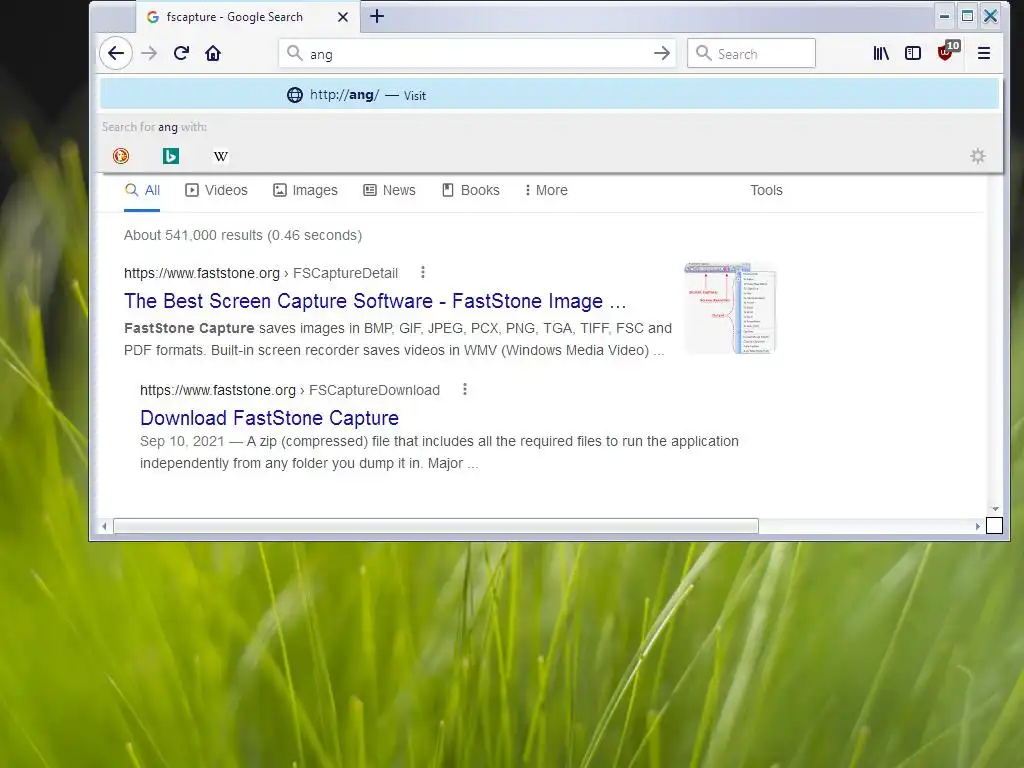This screenshot has height=768, width=1024.
Task: Reload the current page
Action: (182, 54)
